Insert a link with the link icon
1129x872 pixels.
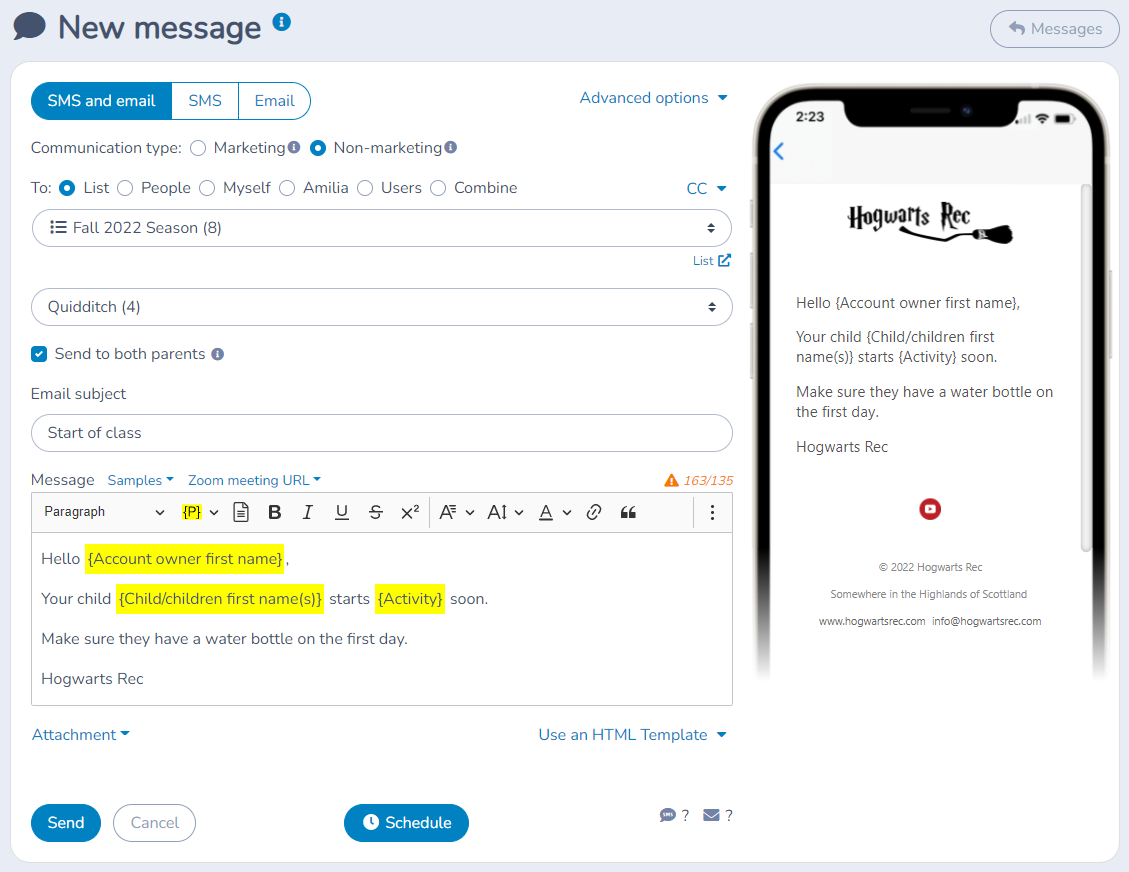tap(594, 512)
